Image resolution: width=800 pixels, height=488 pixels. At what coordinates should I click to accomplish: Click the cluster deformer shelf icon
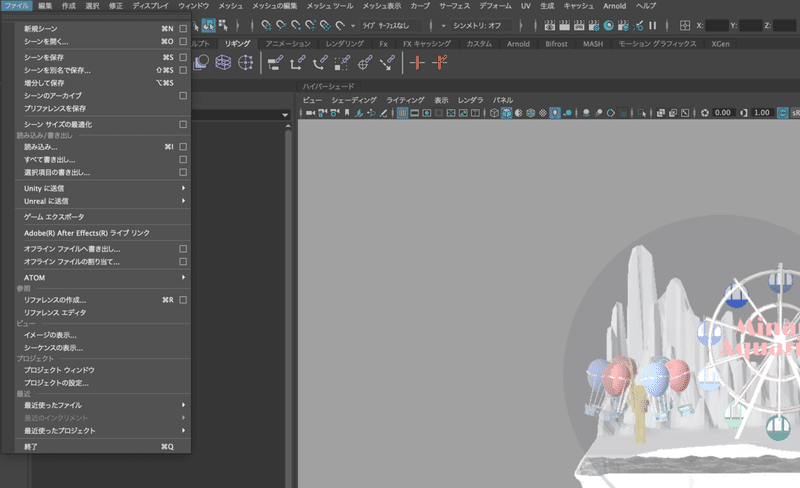pyautogui.click(x=245, y=62)
